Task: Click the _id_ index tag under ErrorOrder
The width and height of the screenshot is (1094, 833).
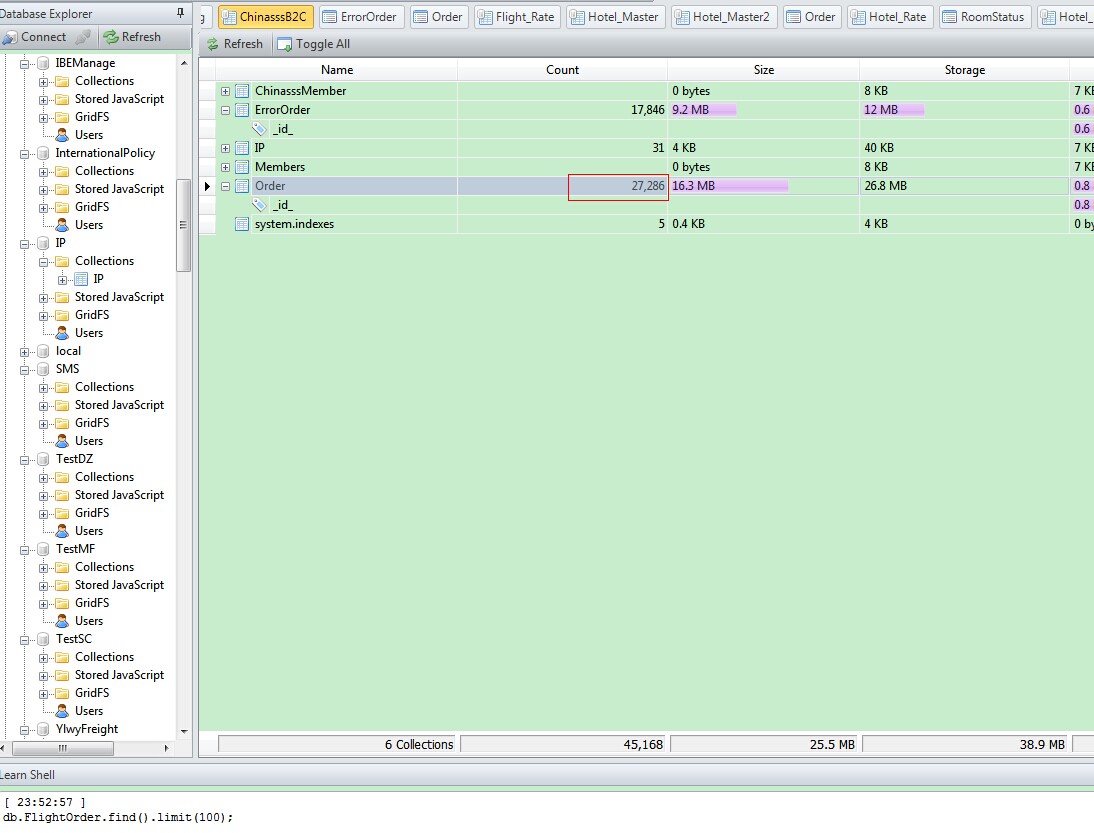Action: [x=260, y=129]
